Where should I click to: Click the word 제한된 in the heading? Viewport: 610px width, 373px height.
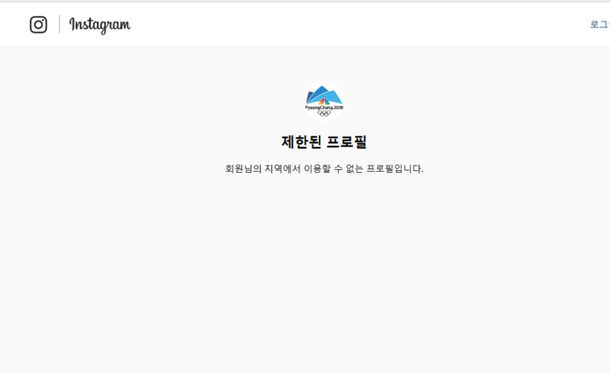tap(301, 142)
